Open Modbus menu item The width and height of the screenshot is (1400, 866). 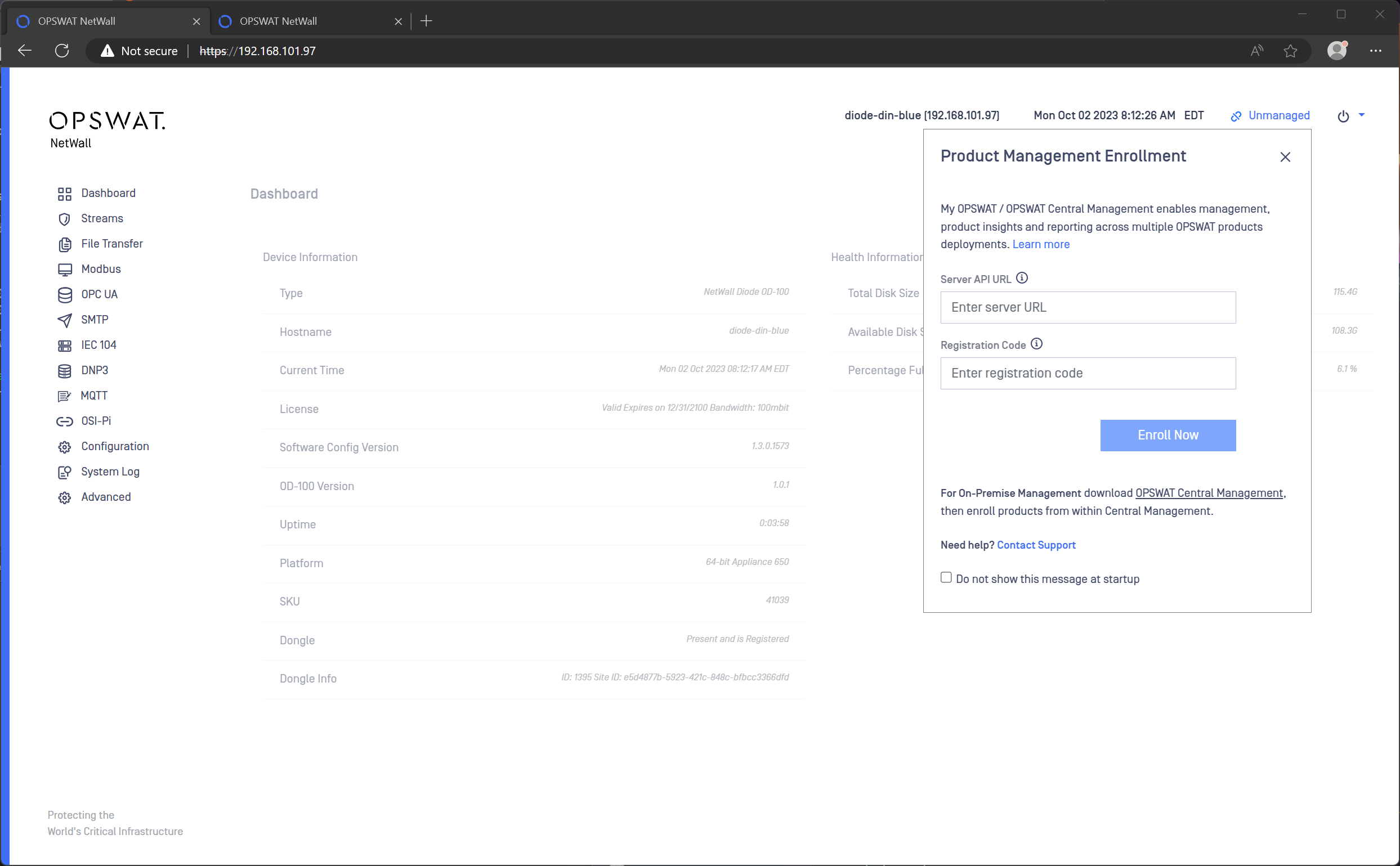[101, 269]
